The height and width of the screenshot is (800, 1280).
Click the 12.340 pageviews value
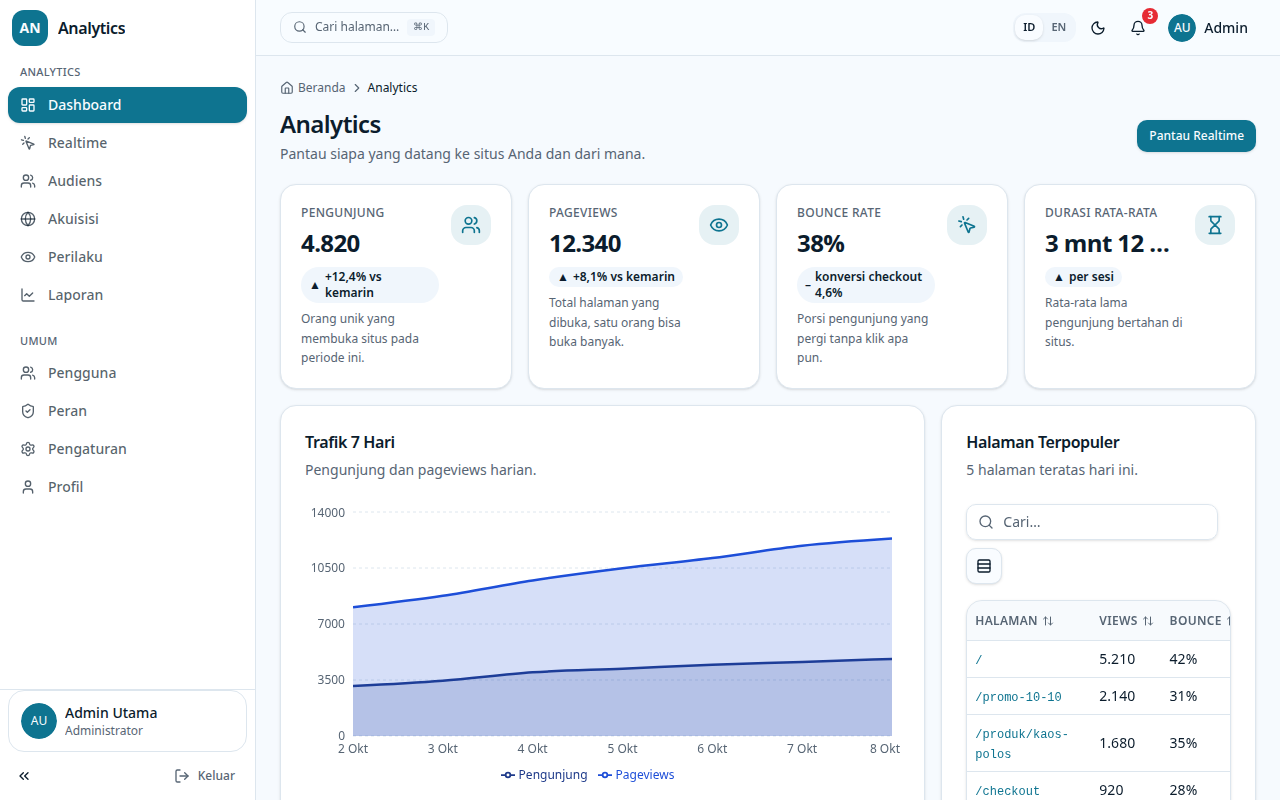tap(585, 244)
